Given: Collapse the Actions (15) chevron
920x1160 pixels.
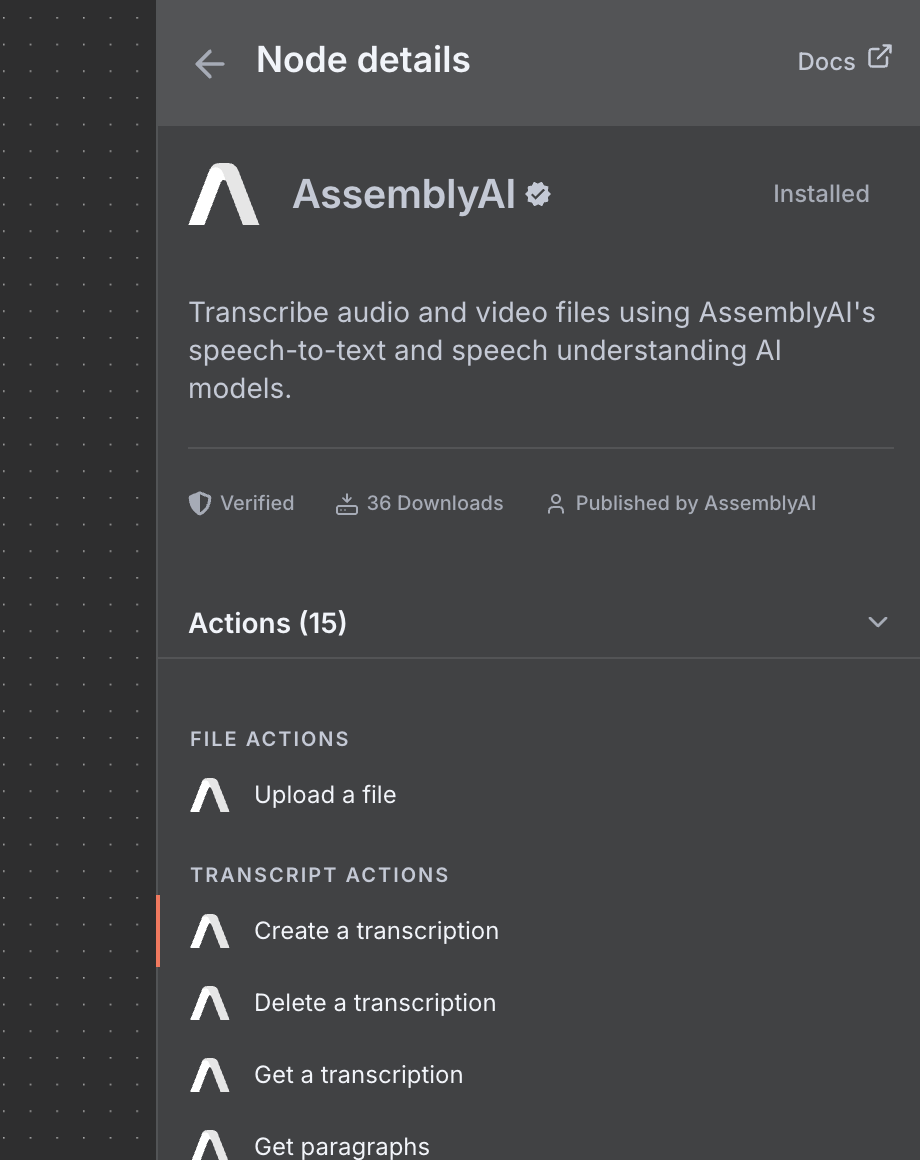Looking at the screenshot, I should 878,622.
